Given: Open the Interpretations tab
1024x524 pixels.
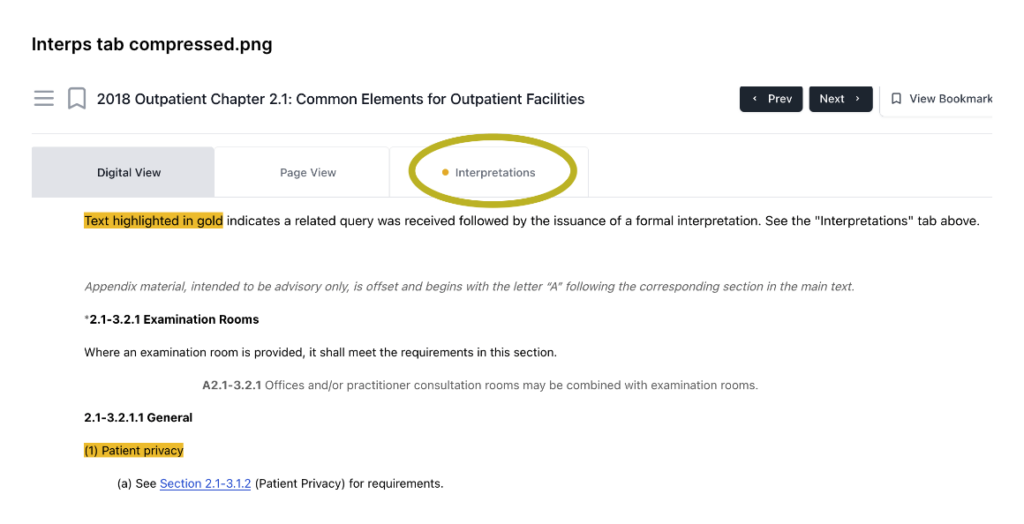Looking at the screenshot, I should (x=489, y=172).
